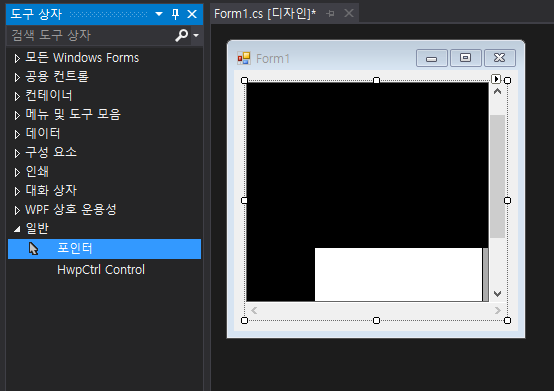Expand WPF 상호 운용성 category
This screenshot has width=554, height=391.
(x=17, y=211)
